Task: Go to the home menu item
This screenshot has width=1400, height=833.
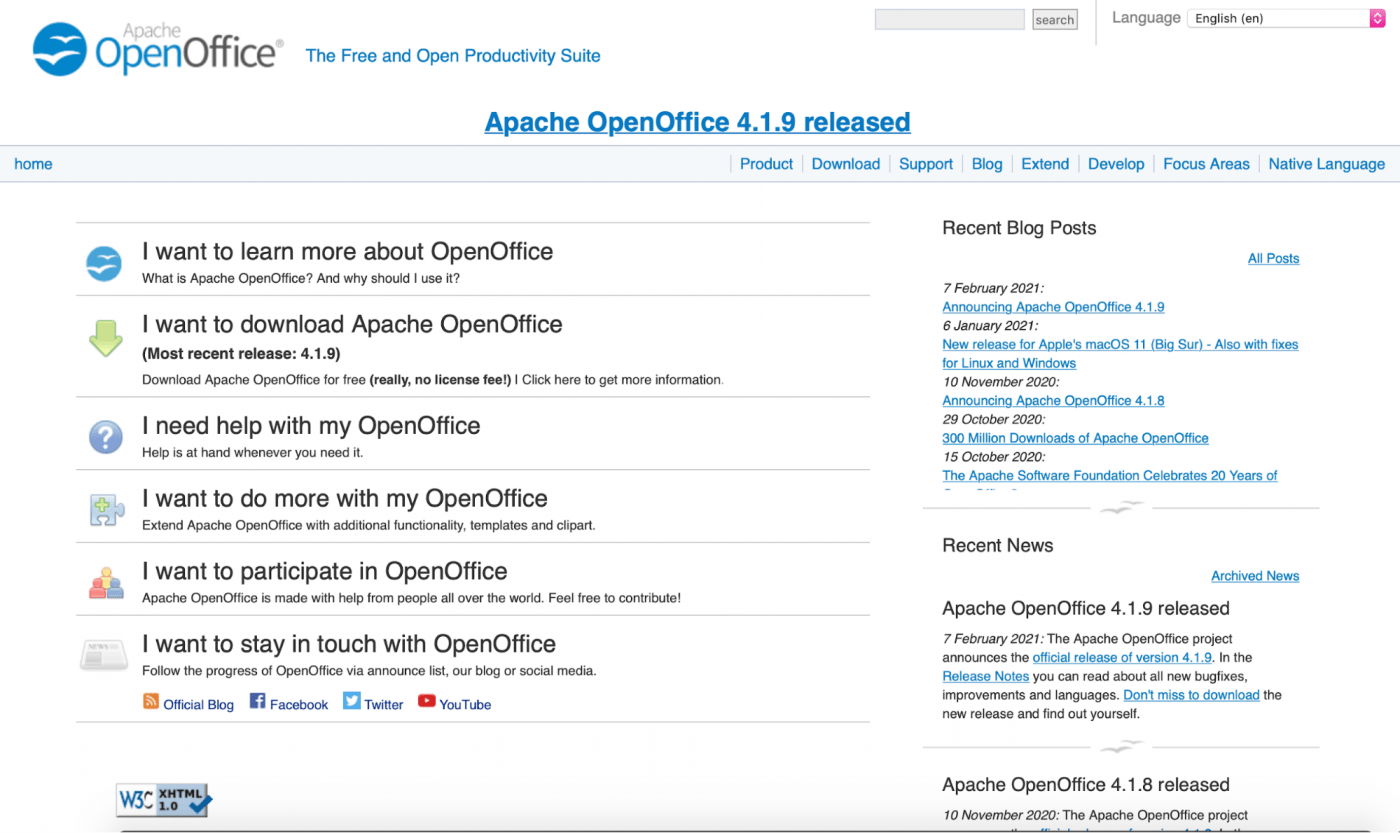Action: (33, 164)
